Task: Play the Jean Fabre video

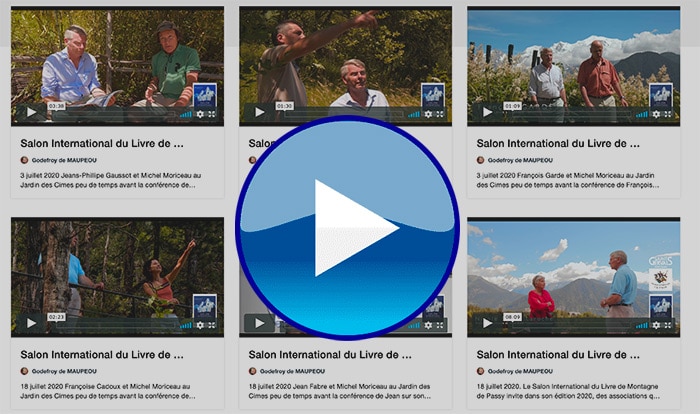Action: click(259, 323)
